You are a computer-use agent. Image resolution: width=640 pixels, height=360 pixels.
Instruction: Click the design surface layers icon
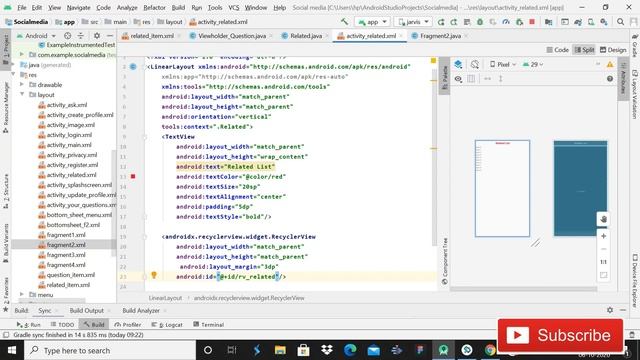[458, 64]
